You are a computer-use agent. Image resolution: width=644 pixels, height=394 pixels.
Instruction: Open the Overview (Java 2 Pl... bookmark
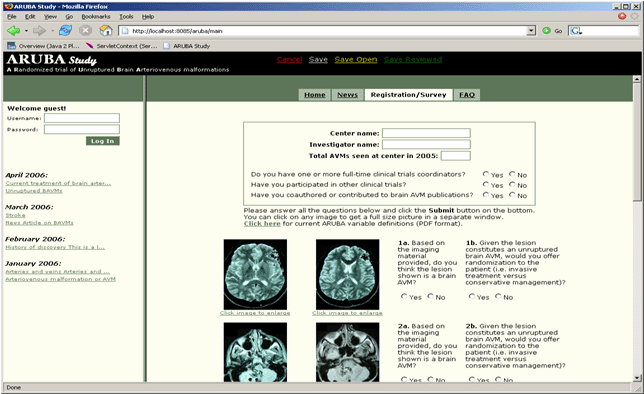(43, 46)
